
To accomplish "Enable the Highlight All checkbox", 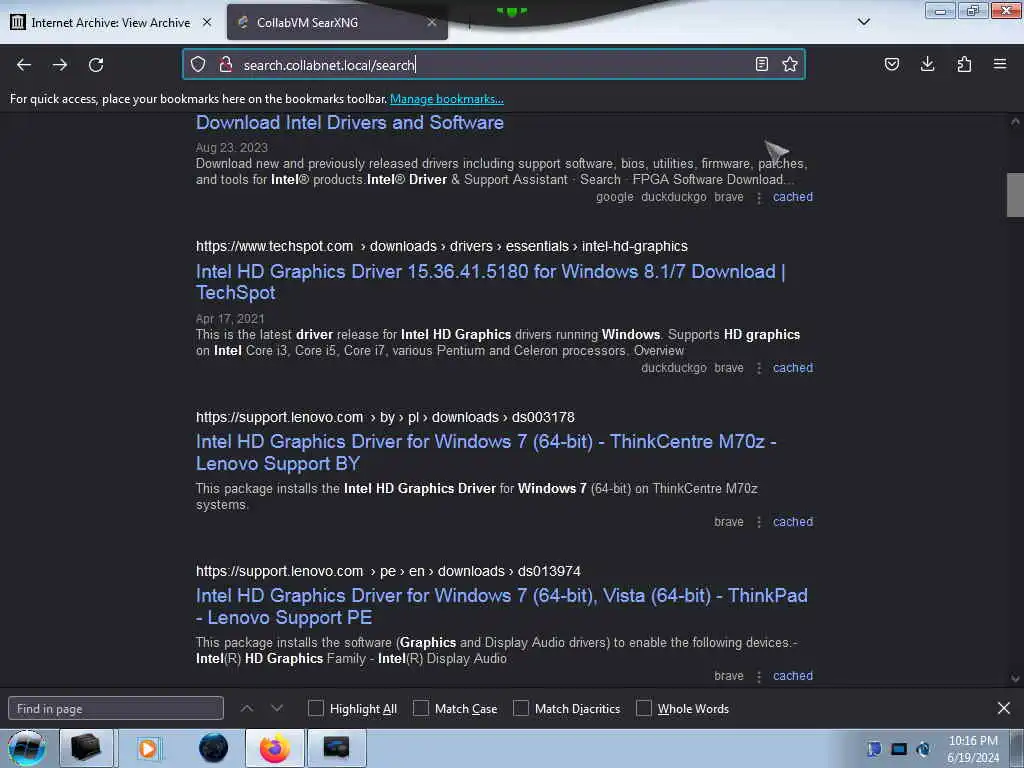I will coord(315,708).
